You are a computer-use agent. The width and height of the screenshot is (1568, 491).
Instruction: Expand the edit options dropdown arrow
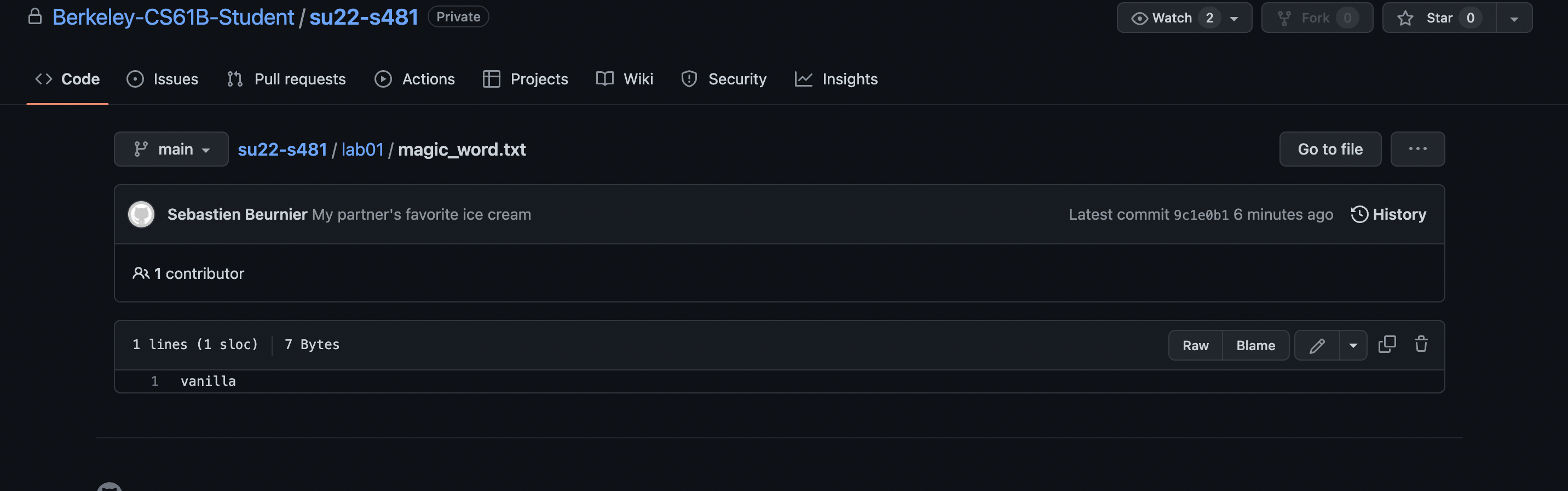pyautogui.click(x=1353, y=345)
